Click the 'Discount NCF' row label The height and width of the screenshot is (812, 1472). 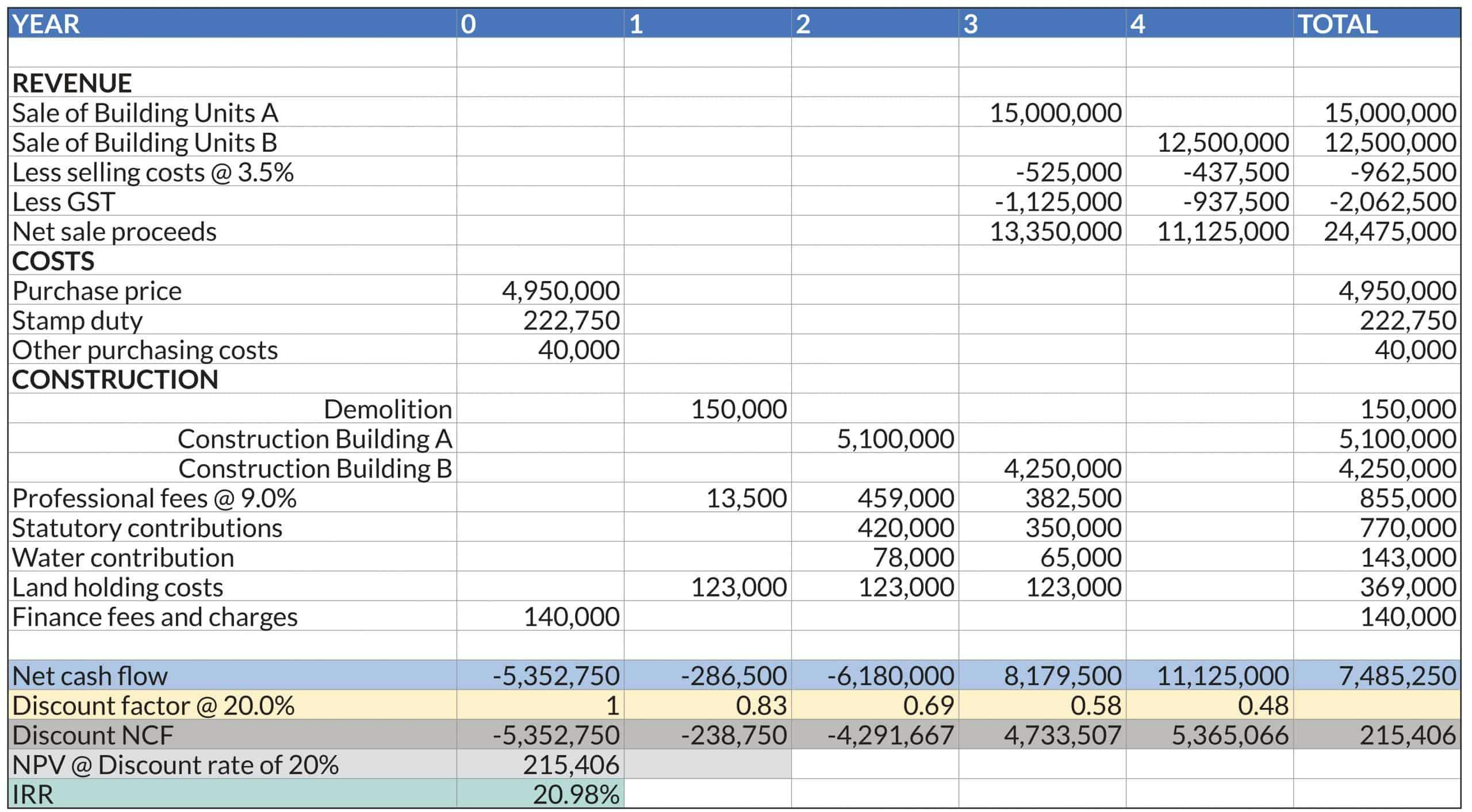tap(93, 736)
